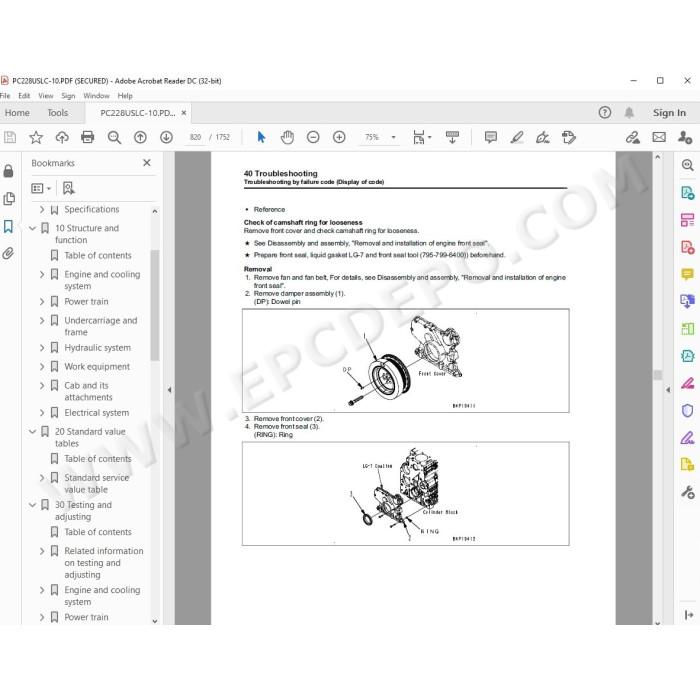This screenshot has height=700, width=700.
Task: Add a comment sticky note
Action: [491, 137]
